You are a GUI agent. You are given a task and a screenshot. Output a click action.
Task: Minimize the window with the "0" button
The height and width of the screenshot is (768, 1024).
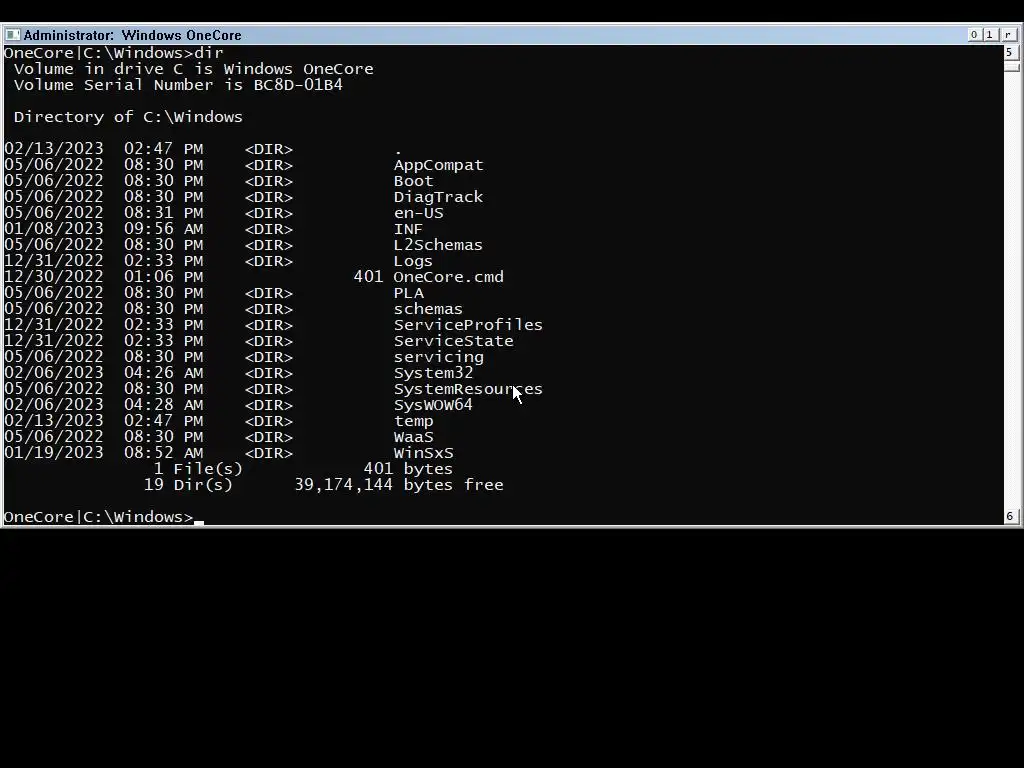point(974,35)
